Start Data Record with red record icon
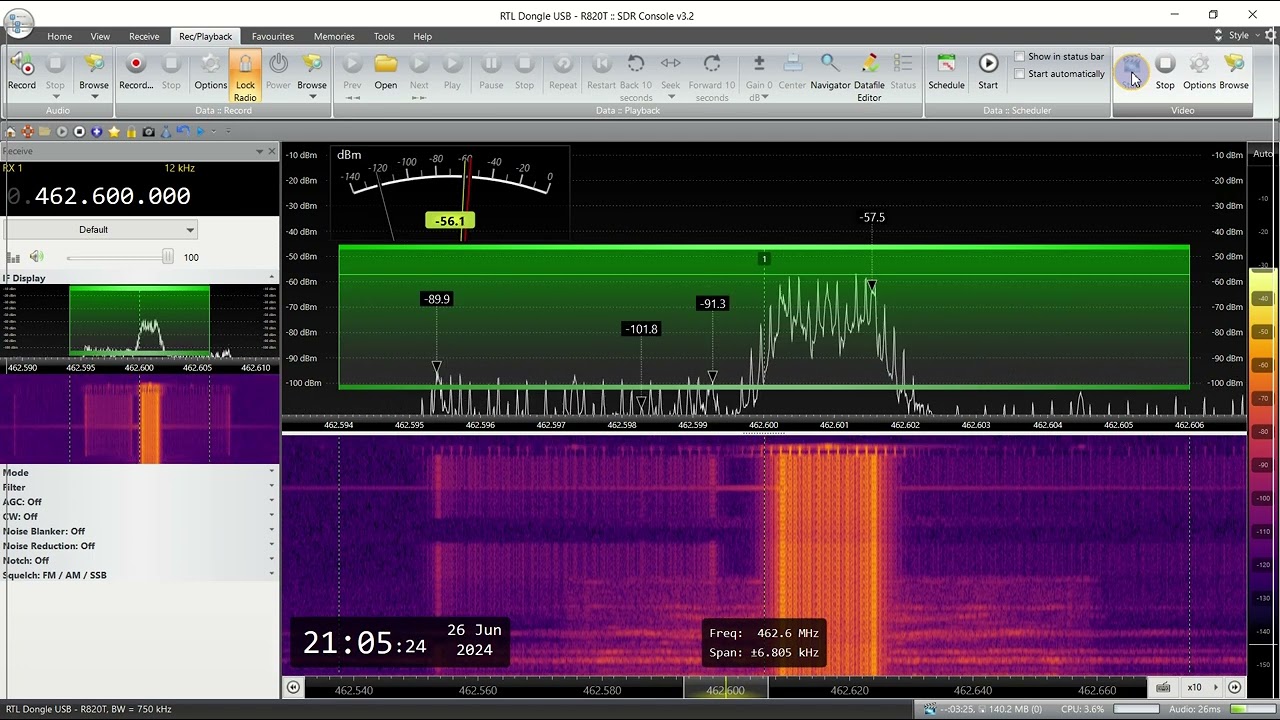Viewport: 1280px width, 720px height. tap(136, 71)
